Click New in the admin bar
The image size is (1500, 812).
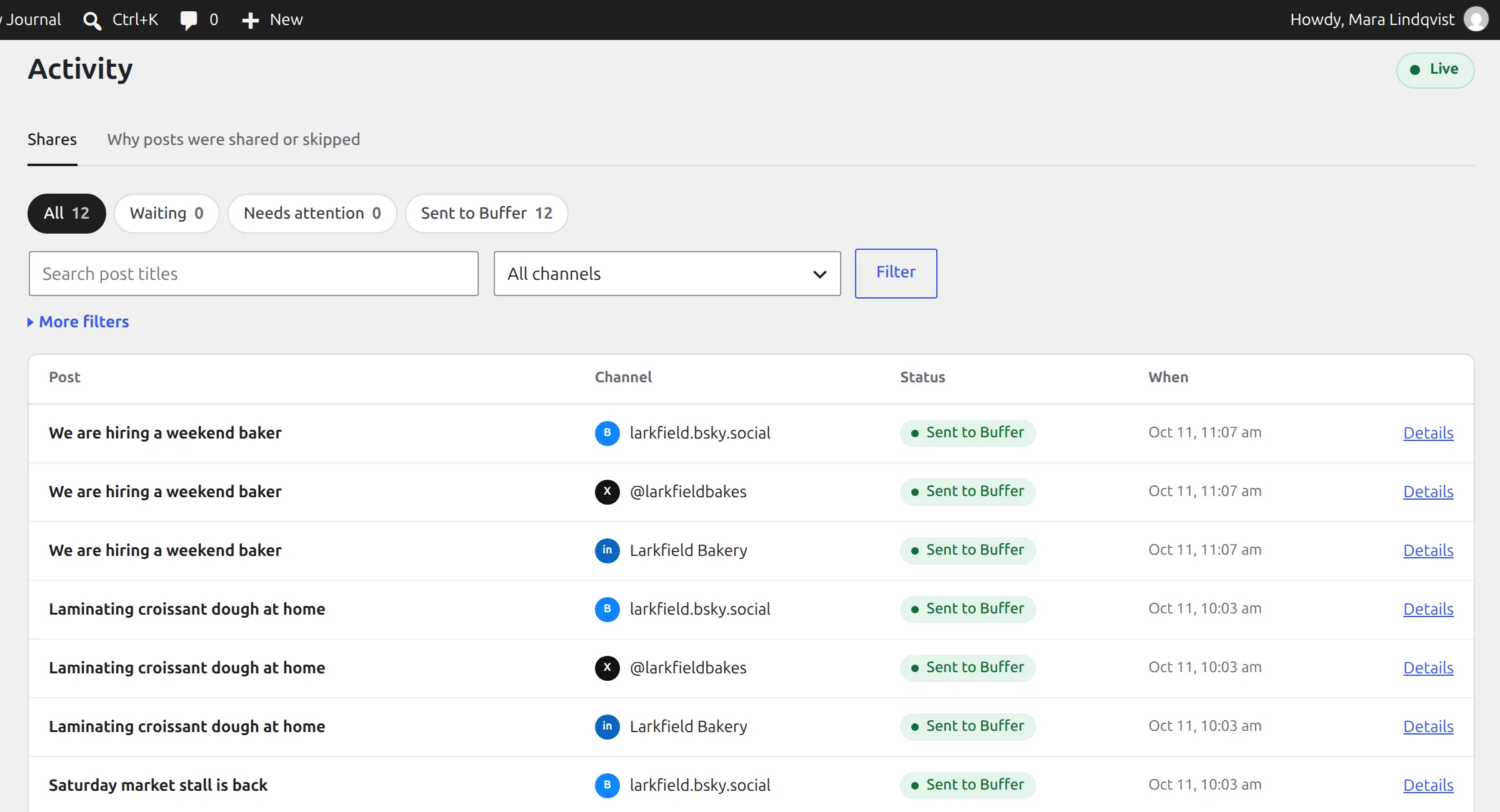(286, 20)
